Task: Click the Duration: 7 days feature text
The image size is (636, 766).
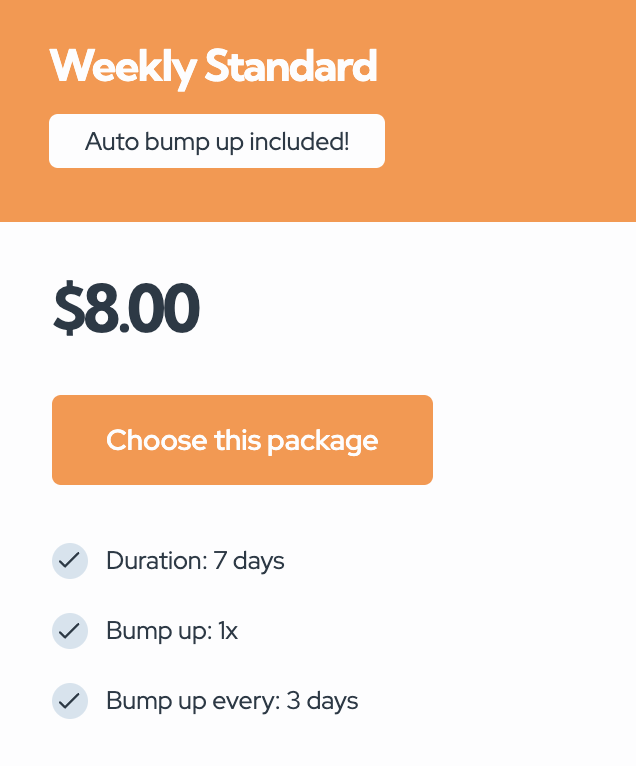Action: click(195, 561)
